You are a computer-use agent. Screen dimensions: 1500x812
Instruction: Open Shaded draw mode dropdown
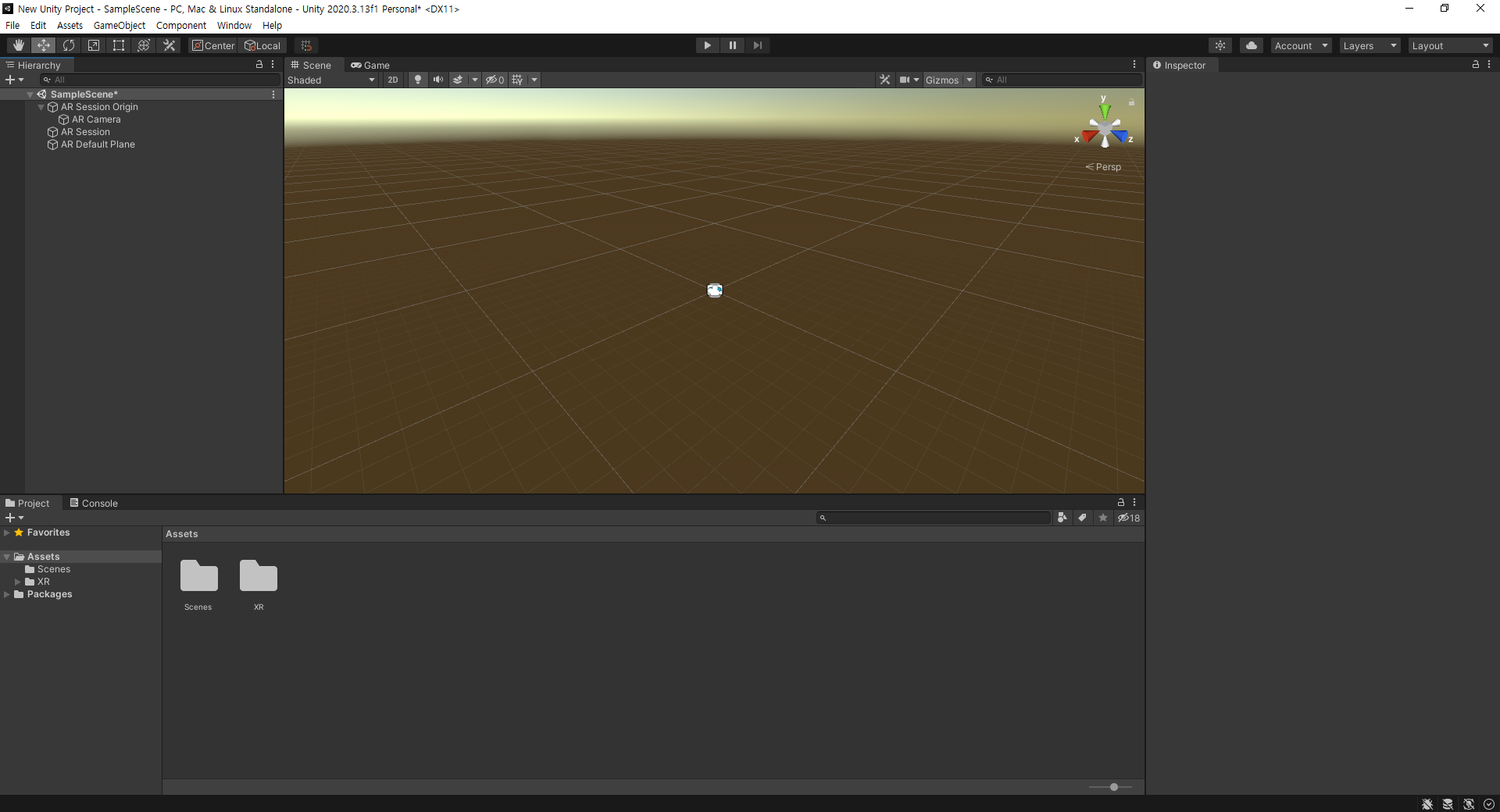(x=331, y=80)
